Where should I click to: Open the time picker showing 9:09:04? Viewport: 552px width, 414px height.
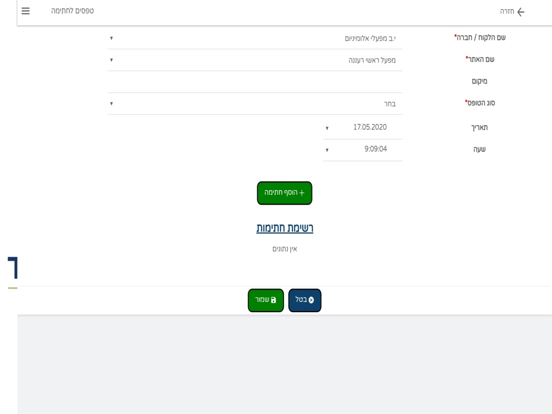coord(363,149)
